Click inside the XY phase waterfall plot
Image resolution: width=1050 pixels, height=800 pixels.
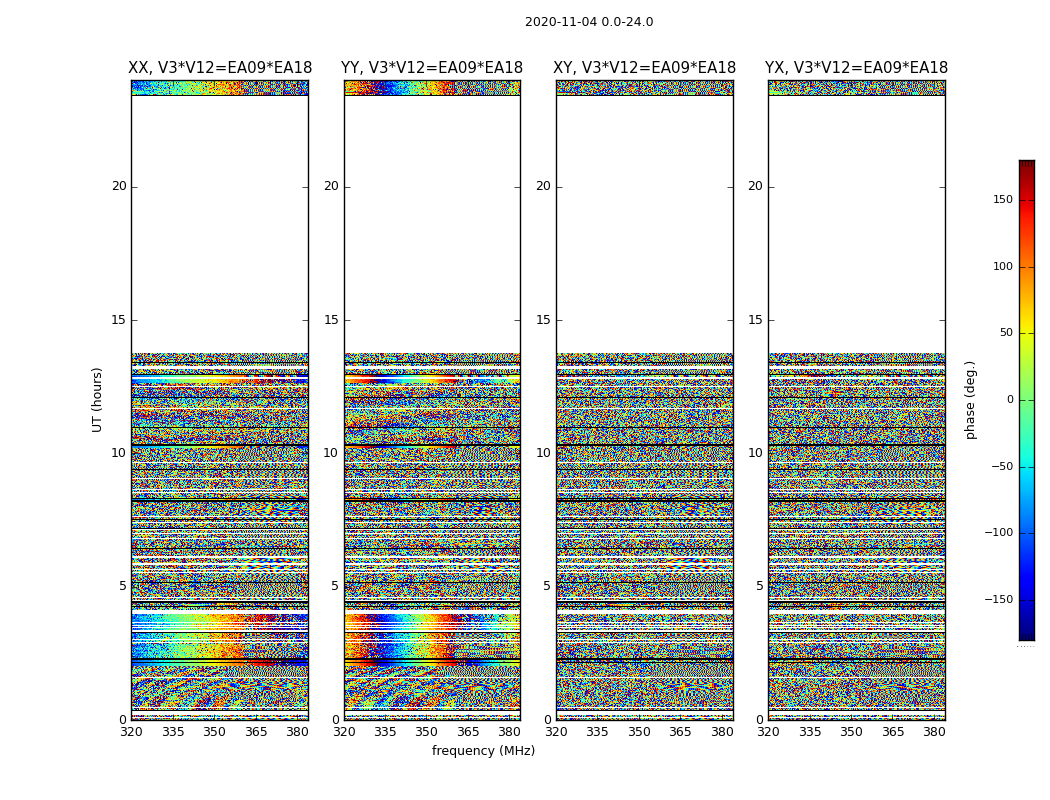coord(644,400)
